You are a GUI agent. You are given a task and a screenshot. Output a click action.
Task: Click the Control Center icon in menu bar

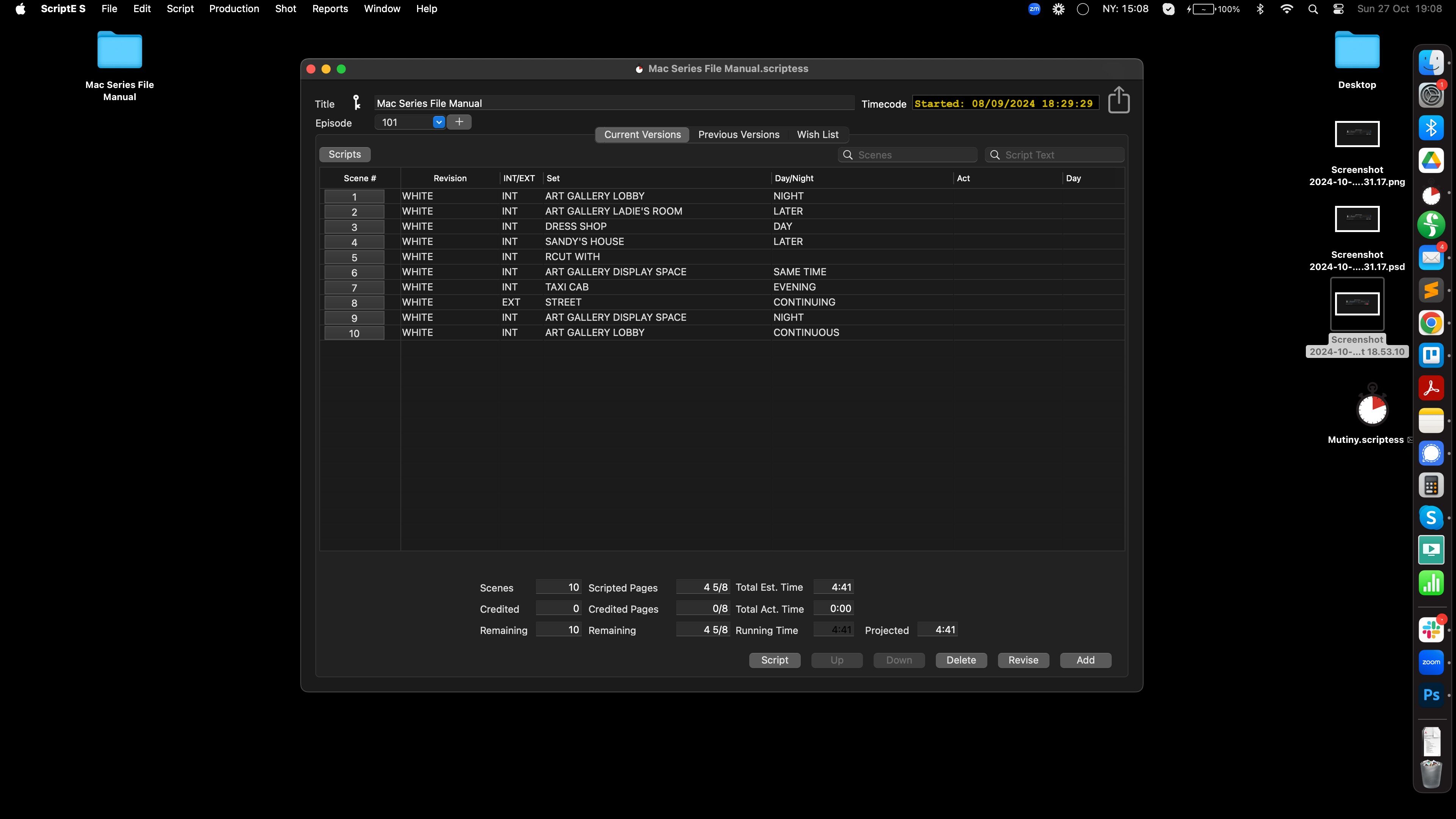(x=1338, y=9)
